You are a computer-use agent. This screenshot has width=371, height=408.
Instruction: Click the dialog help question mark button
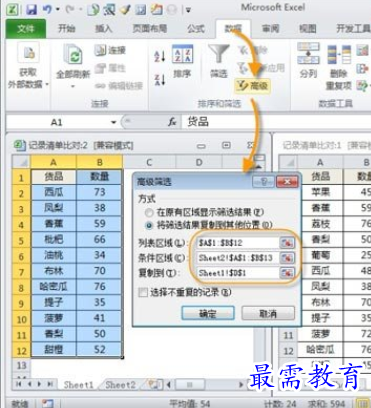click(263, 182)
